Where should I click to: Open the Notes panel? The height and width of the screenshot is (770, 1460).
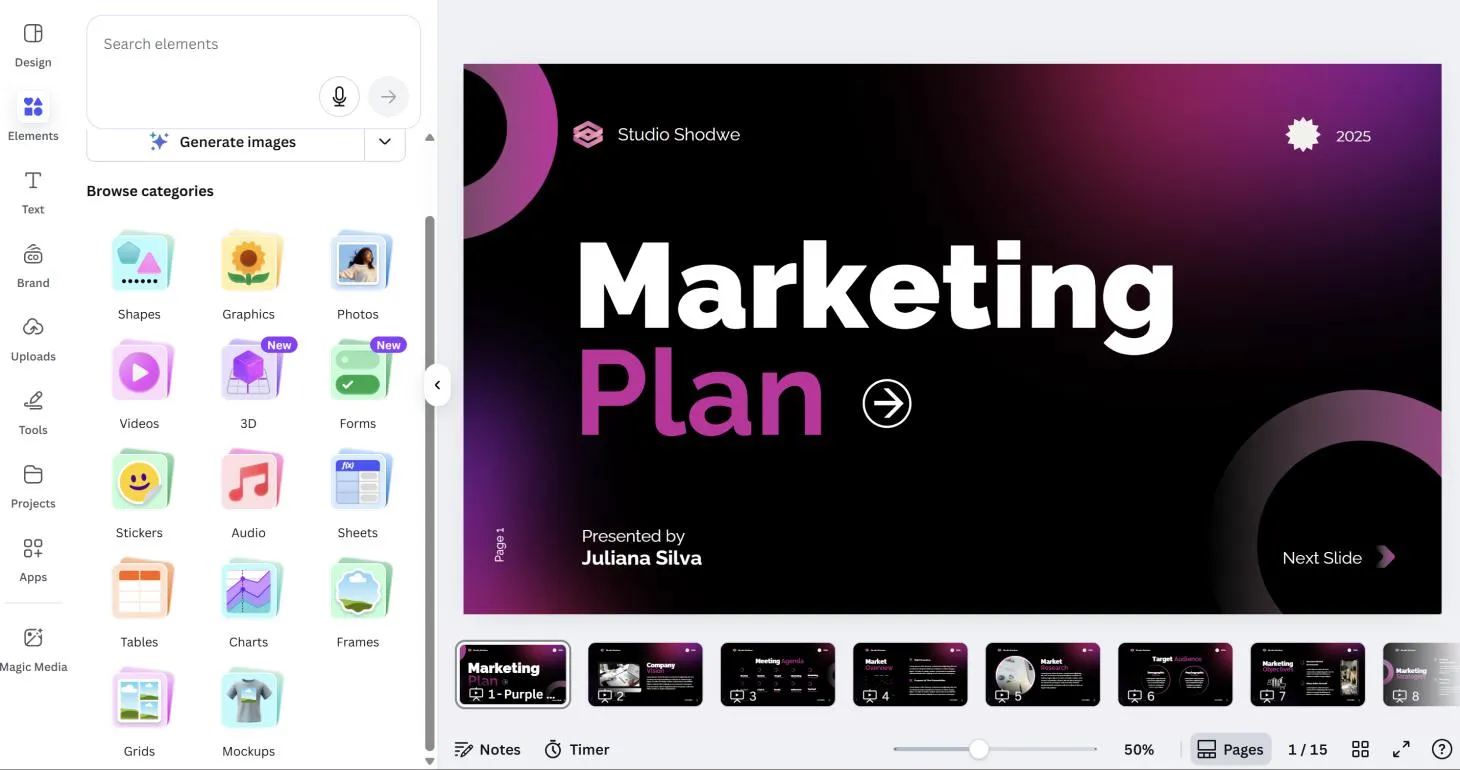click(488, 749)
